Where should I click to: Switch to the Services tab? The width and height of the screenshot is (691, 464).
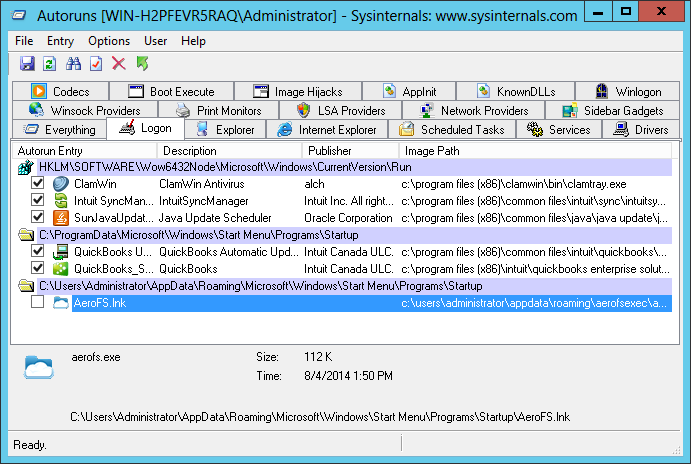click(x=558, y=130)
